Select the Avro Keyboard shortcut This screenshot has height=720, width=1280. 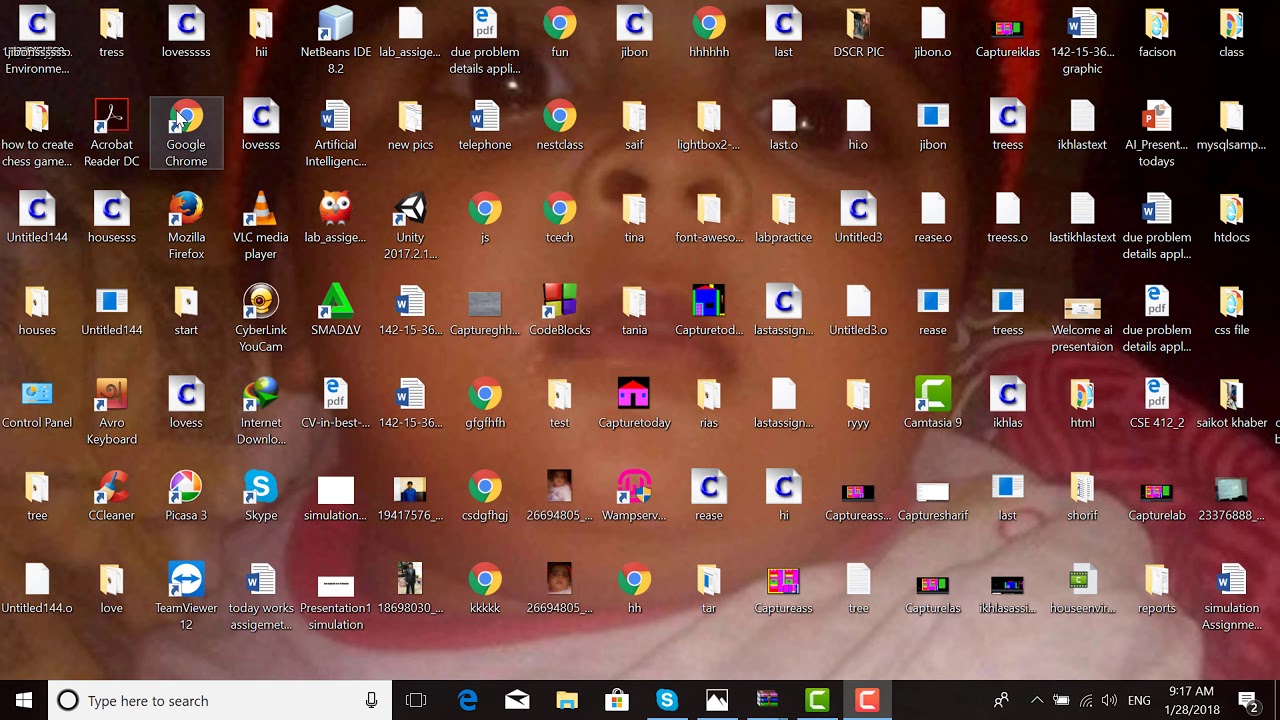[111, 412]
